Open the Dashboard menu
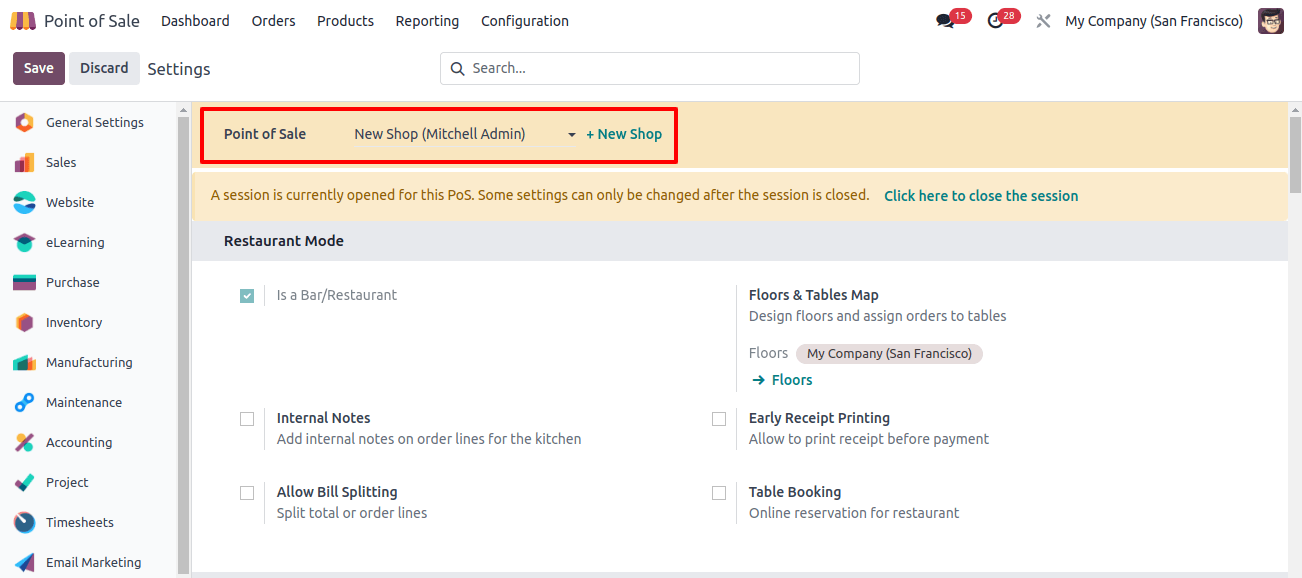The height and width of the screenshot is (578, 1302). tap(195, 21)
